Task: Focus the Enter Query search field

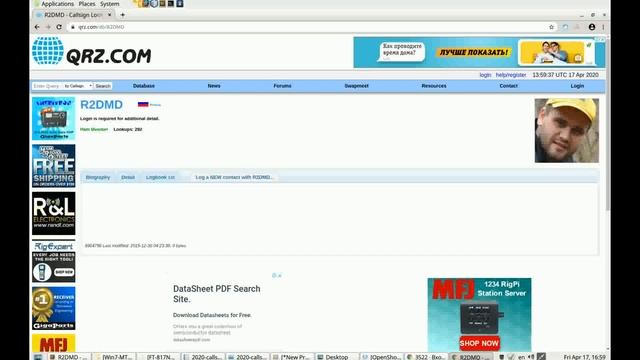Action: [x=47, y=86]
